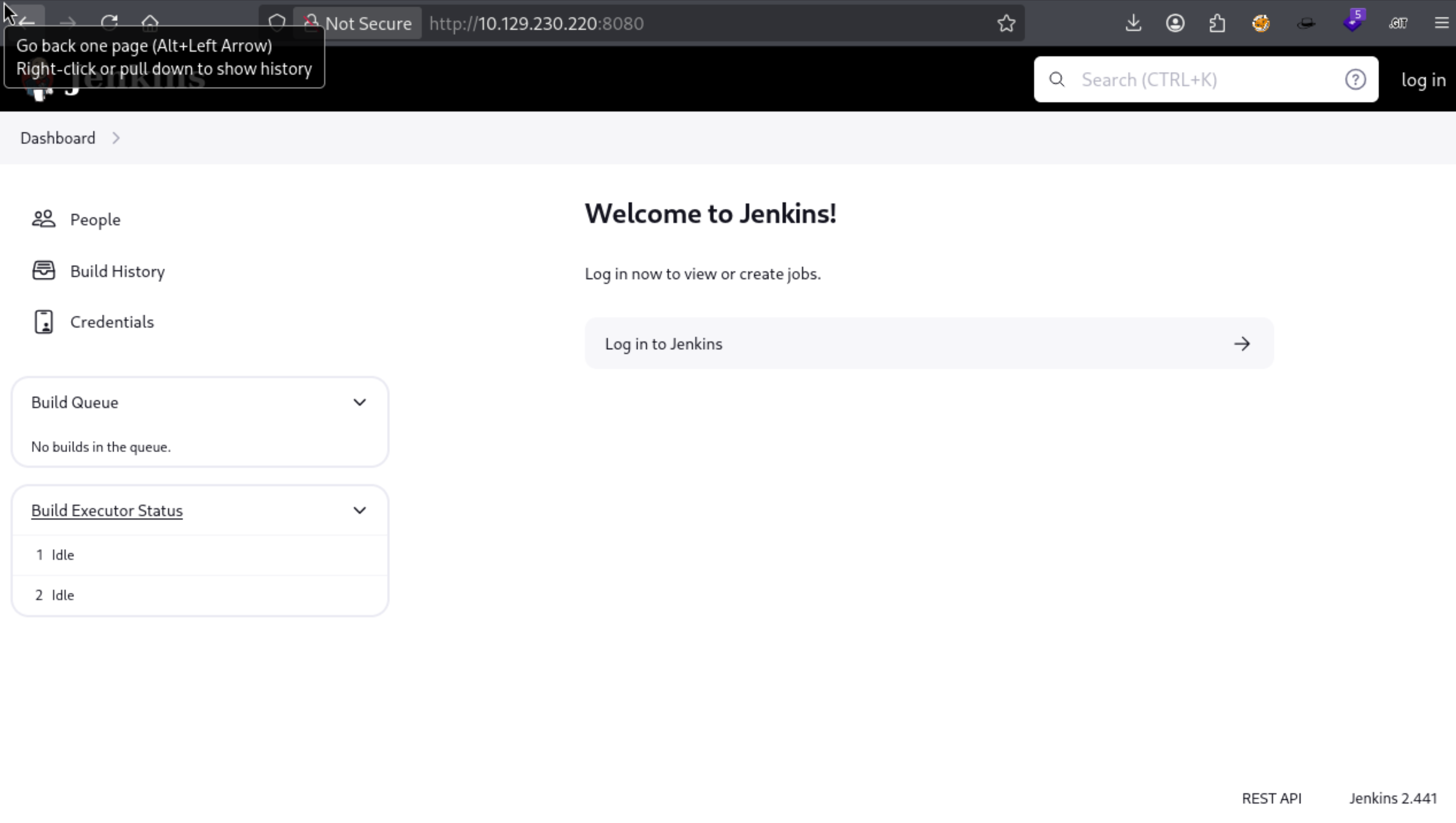Click the shield tracking protection icon
Screen dimensions: 1456x823
277,23
